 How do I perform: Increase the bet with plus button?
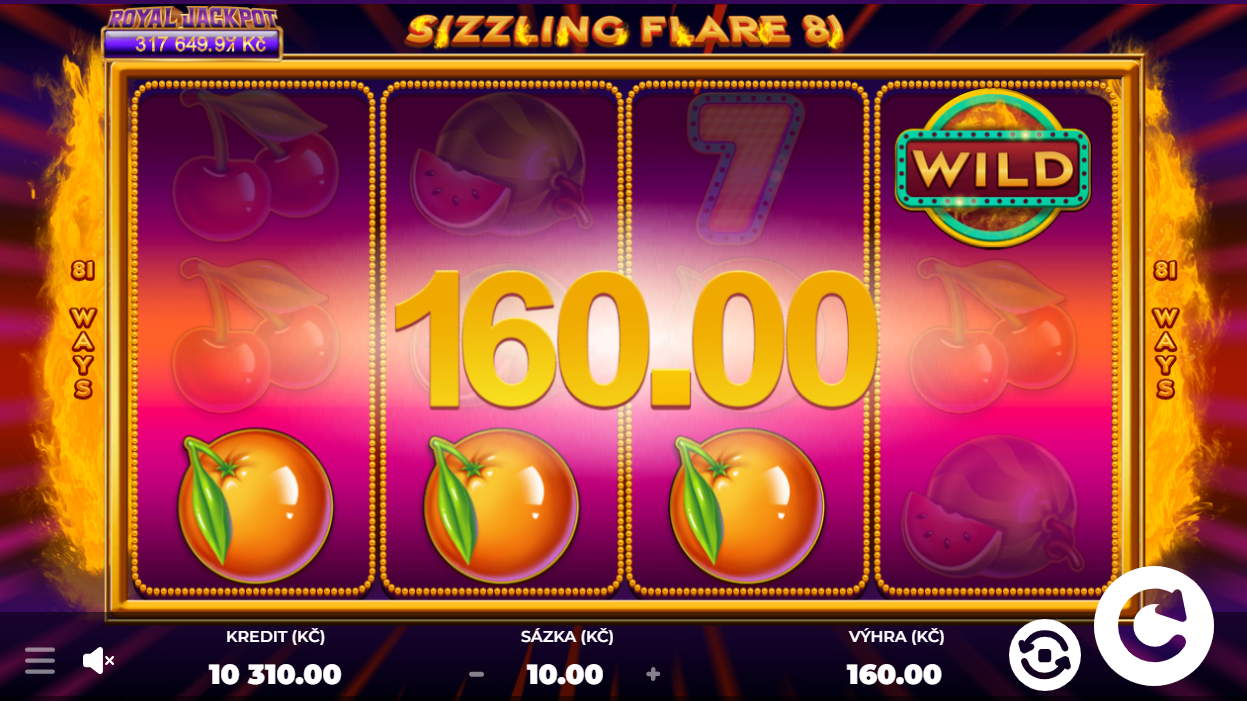(653, 674)
